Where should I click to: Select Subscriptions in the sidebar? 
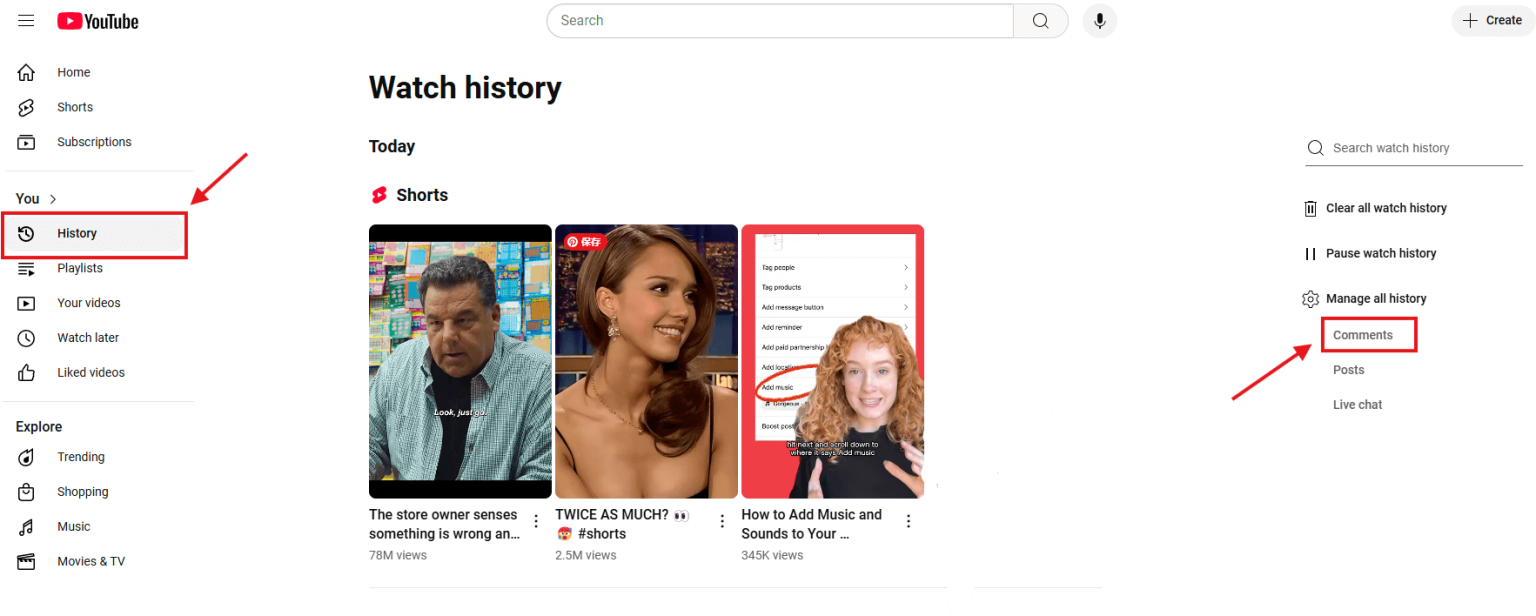[x=94, y=141]
